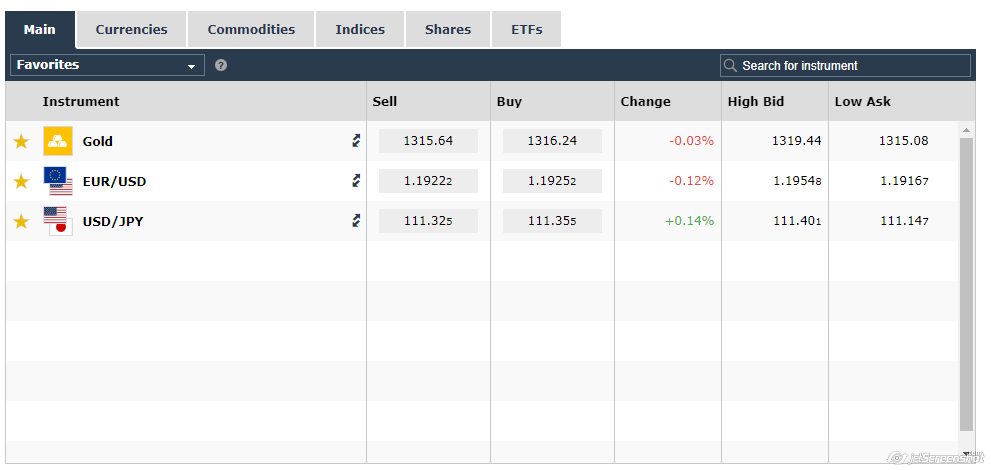Screen dimensions: 991x470
Task: Open the Gold chart expand icon
Action: [356, 141]
